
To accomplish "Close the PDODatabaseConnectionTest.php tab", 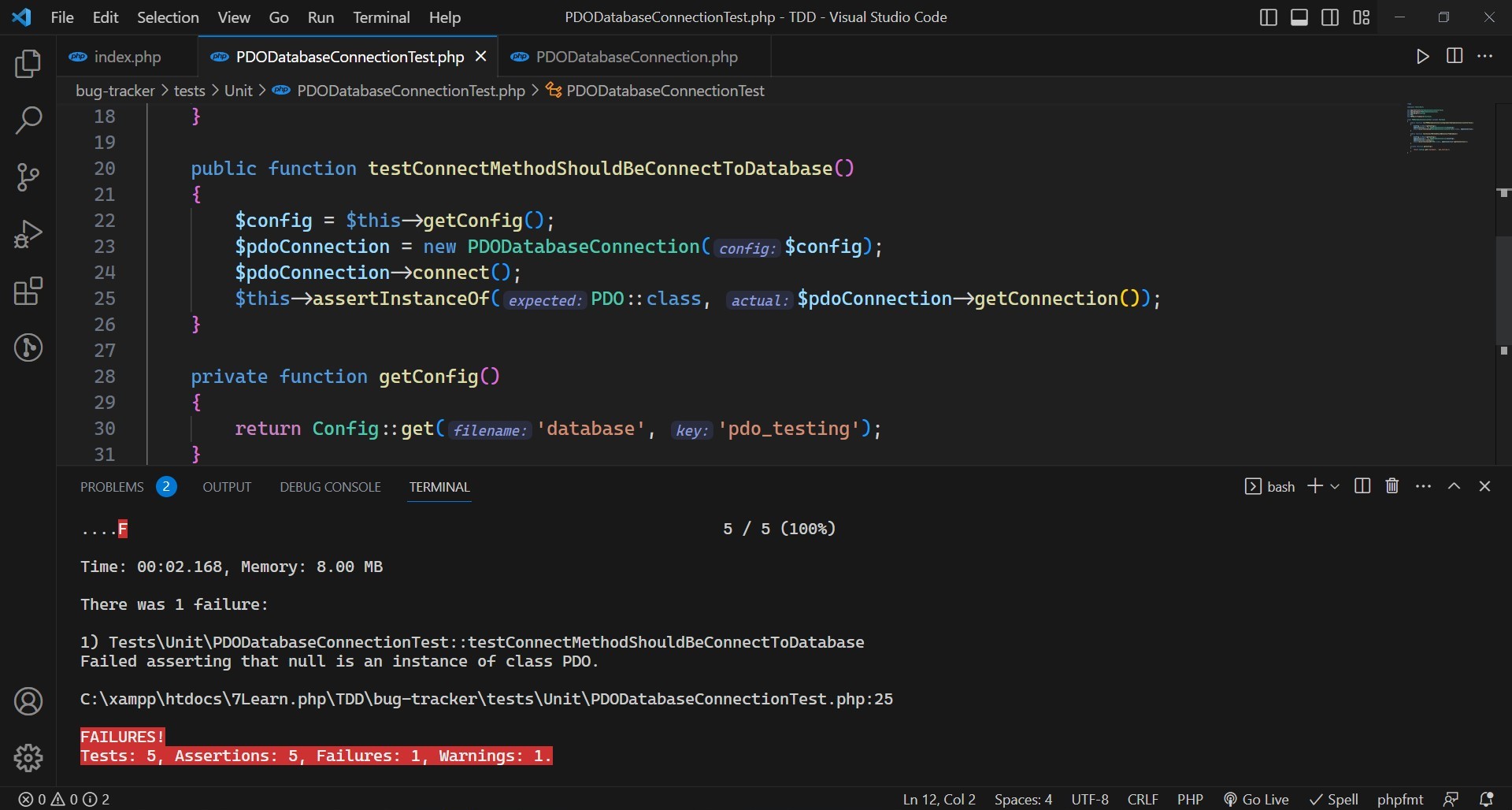I will tap(481, 56).
